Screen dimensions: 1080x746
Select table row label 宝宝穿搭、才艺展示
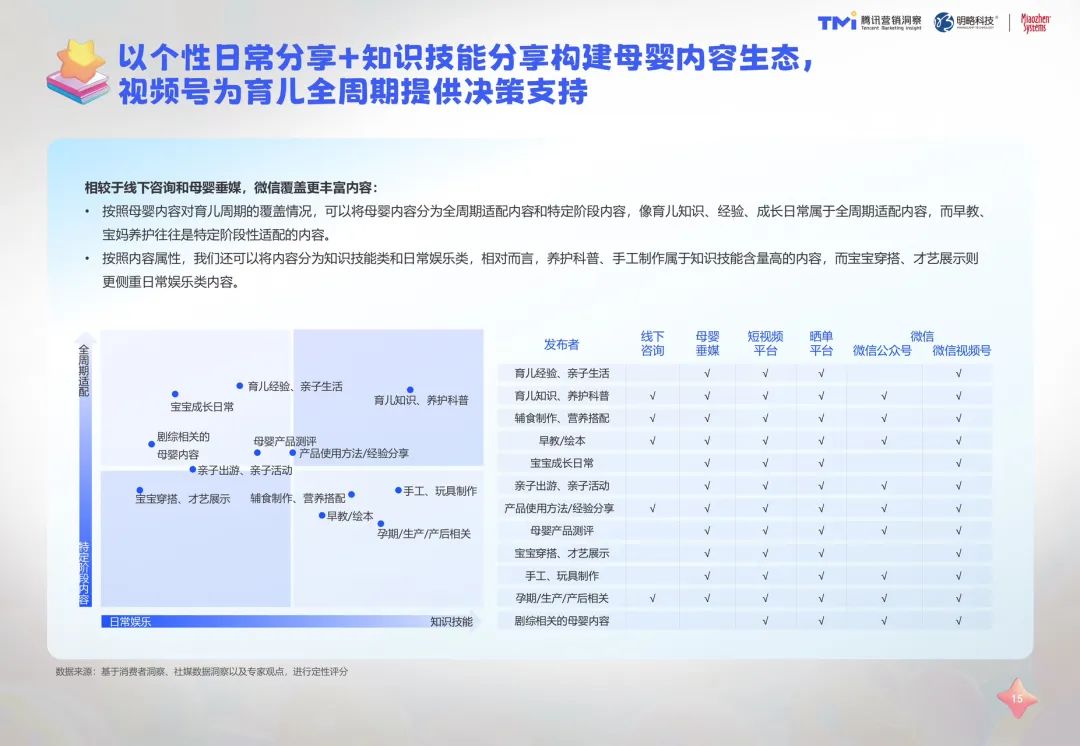point(561,553)
